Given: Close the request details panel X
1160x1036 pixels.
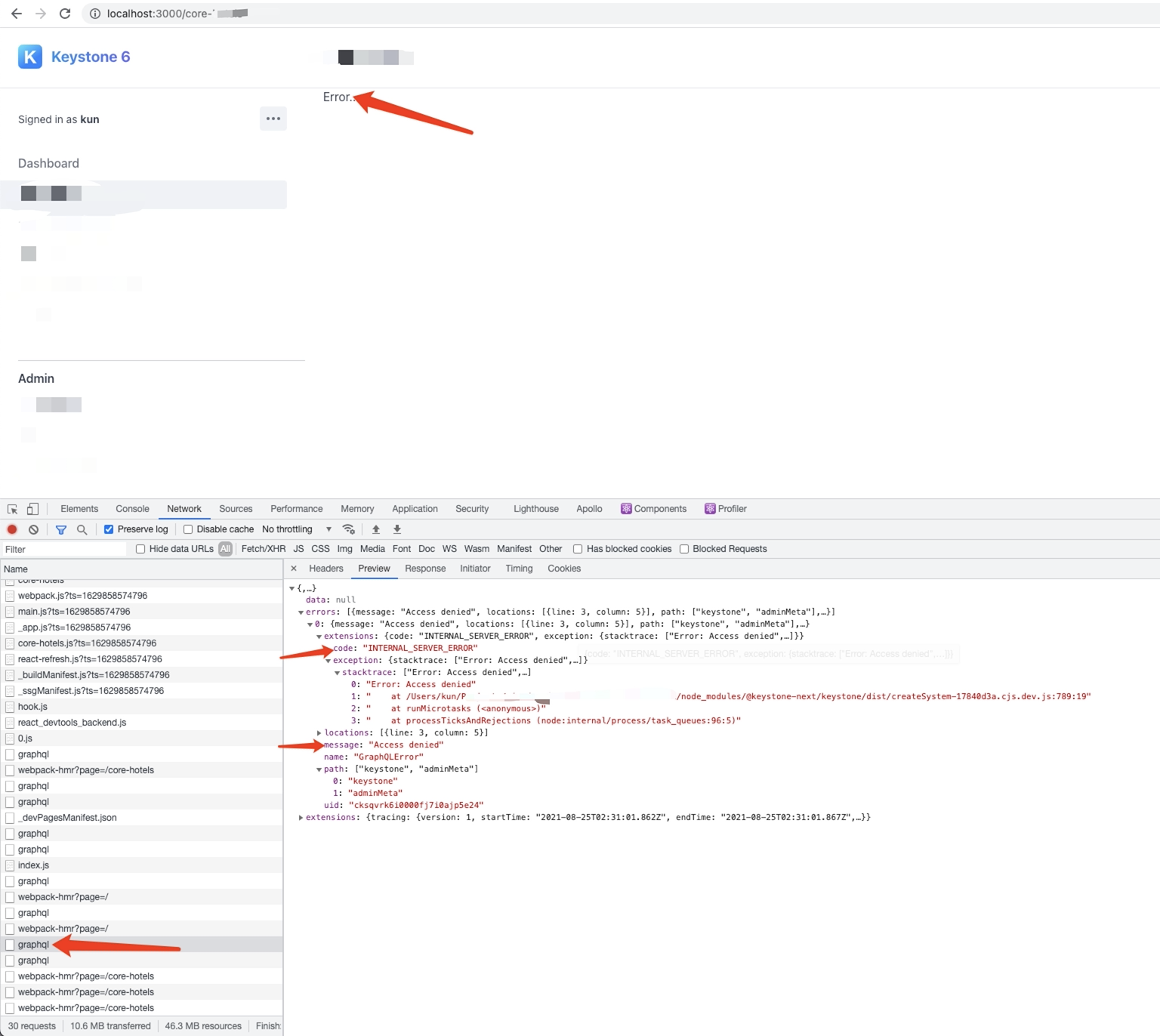Looking at the screenshot, I should tap(294, 569).
